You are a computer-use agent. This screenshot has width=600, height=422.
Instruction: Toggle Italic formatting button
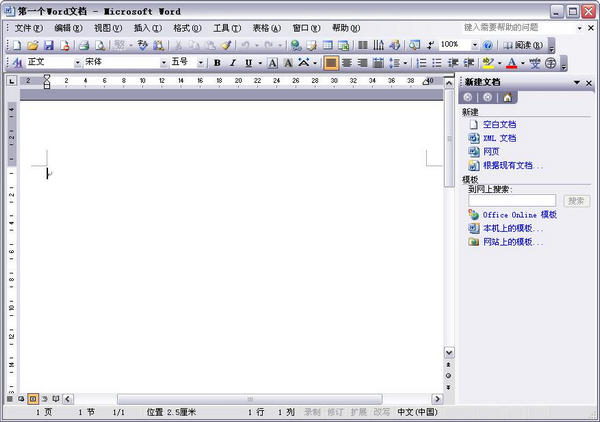pyautogui.click(x=233, y=63)
